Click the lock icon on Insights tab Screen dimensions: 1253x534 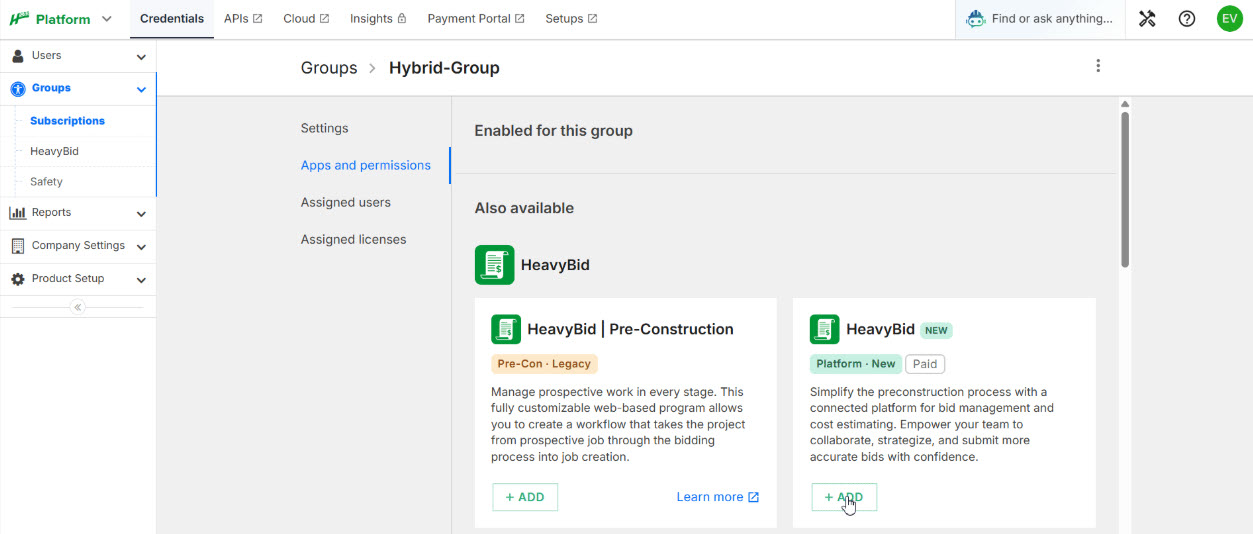[x=402, y=19]
